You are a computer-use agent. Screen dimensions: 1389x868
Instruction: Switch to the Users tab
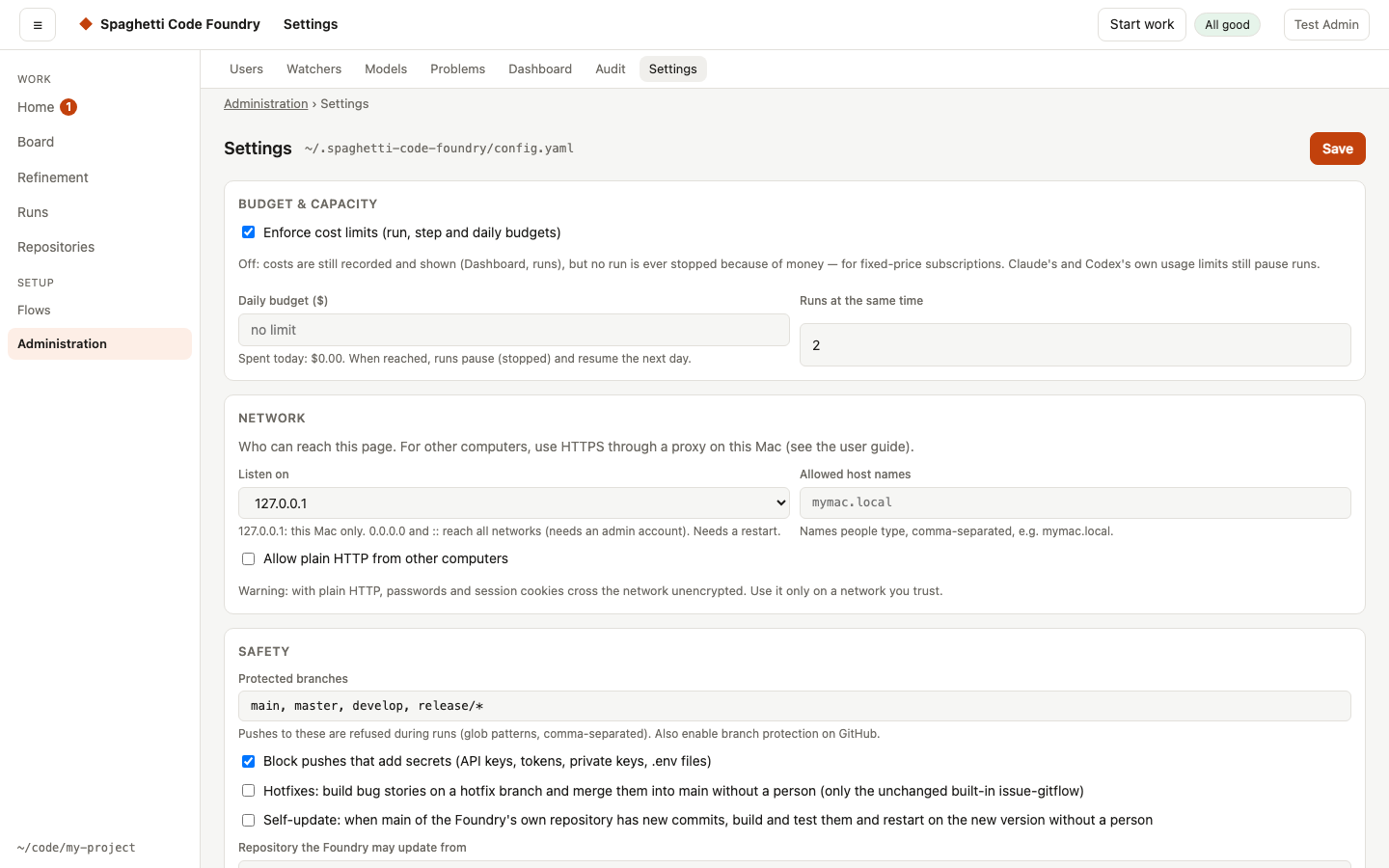[x=246, y=69]
